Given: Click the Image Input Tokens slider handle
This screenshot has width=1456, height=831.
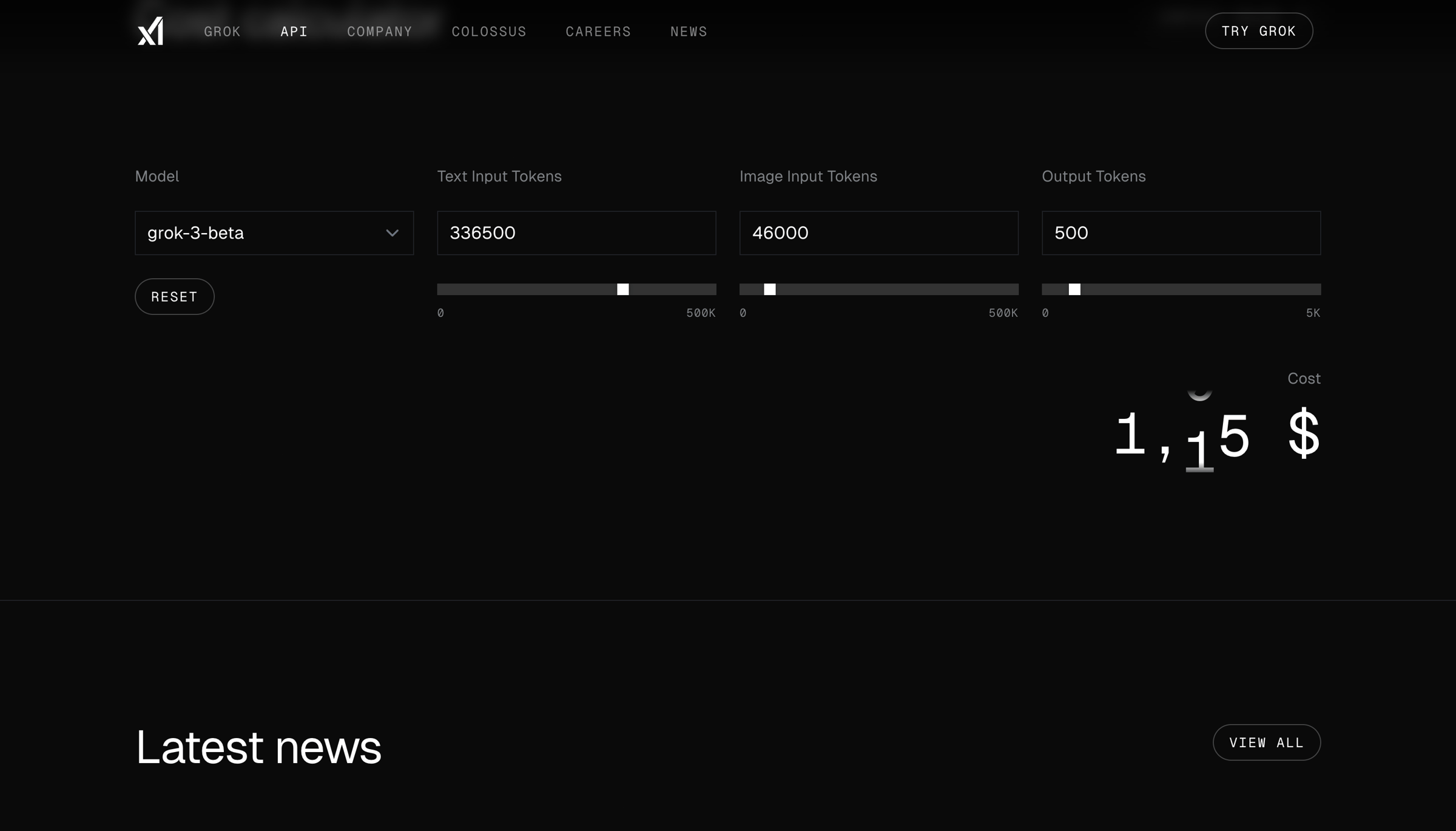Looking at the screenshot, I should point(770,290).
